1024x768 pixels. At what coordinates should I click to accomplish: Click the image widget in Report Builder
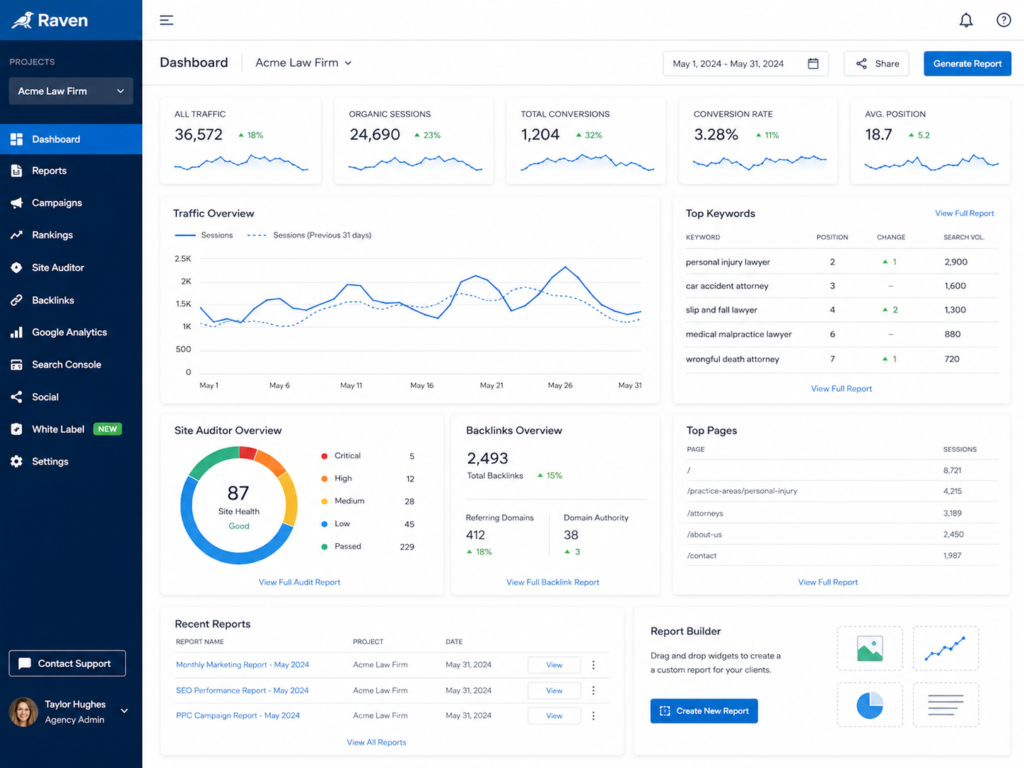click(x=870, y=648)
